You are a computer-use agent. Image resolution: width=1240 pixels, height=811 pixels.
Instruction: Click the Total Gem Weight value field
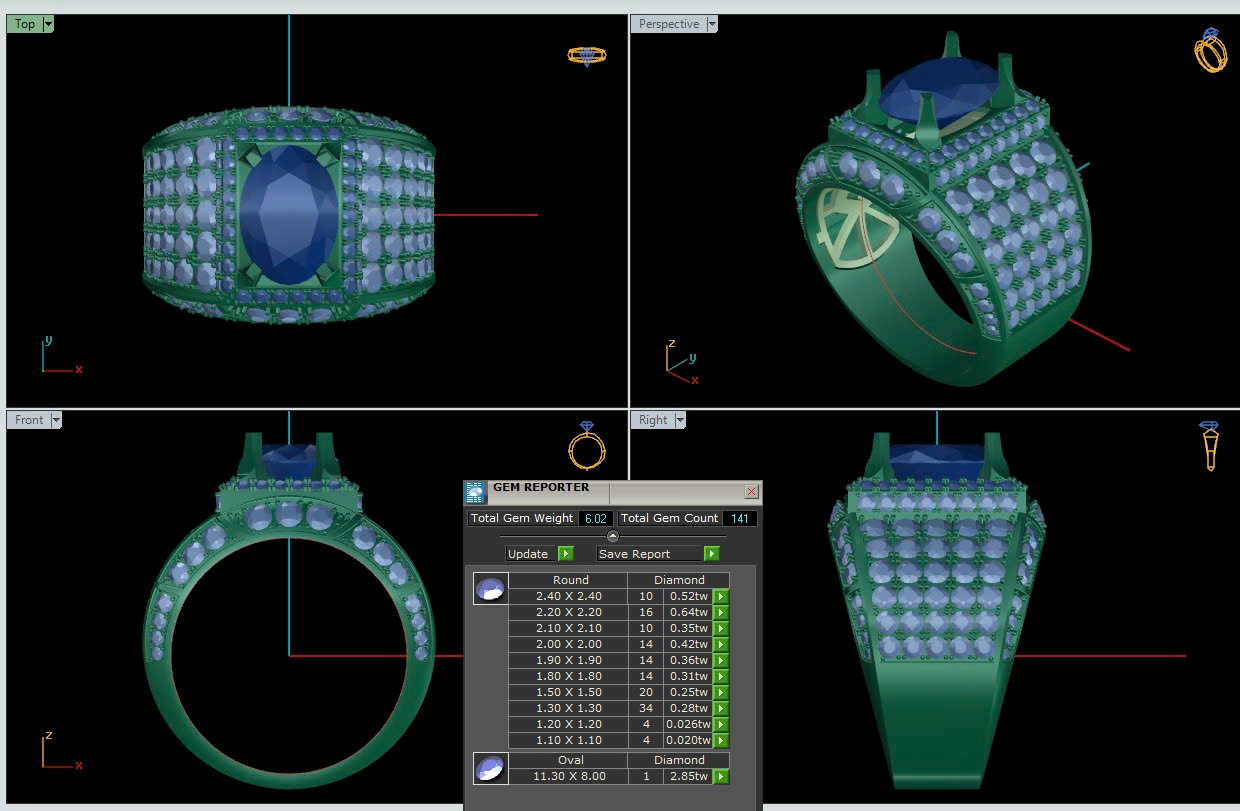[x=596, y=518]
